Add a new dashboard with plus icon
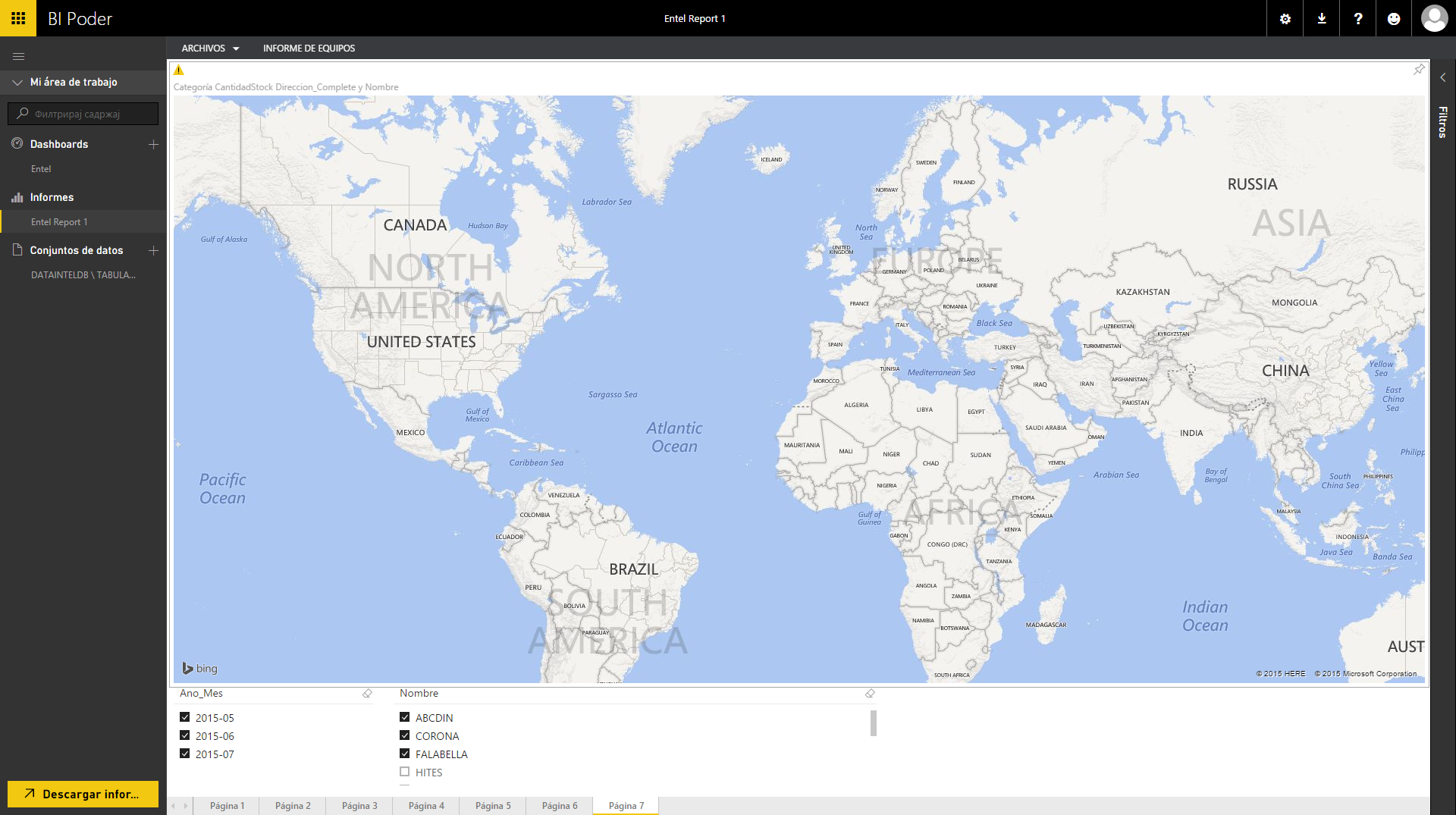This screenshot has width=1456, height=815. point(153,144)
